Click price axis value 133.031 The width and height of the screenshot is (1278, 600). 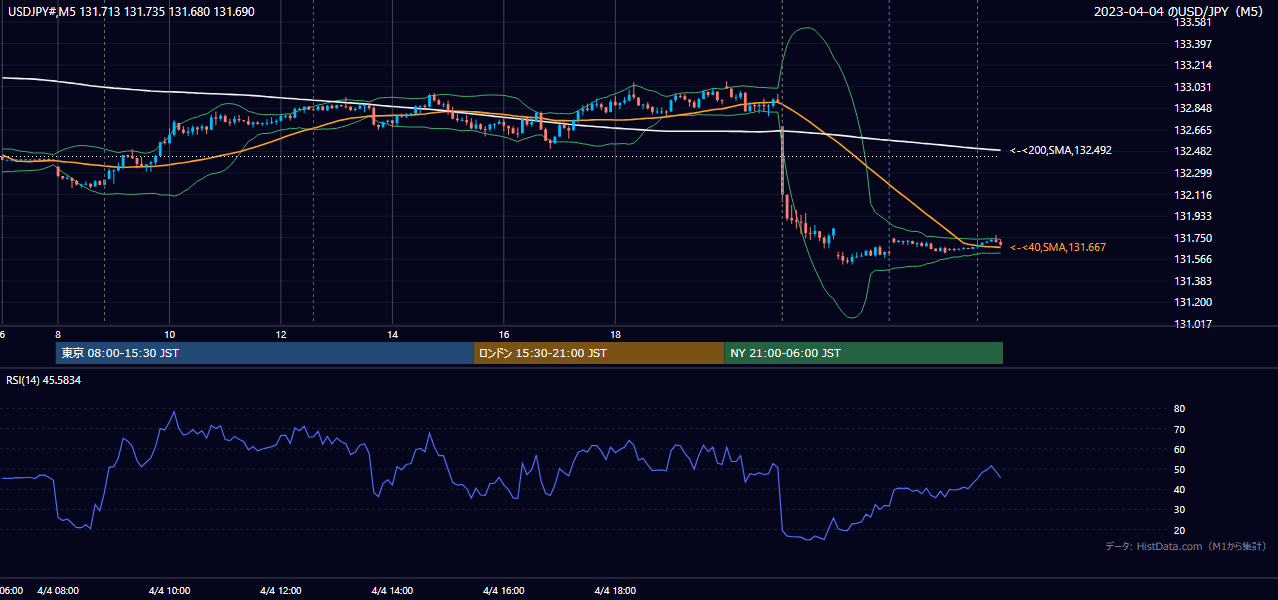(x=1193, y=87)
